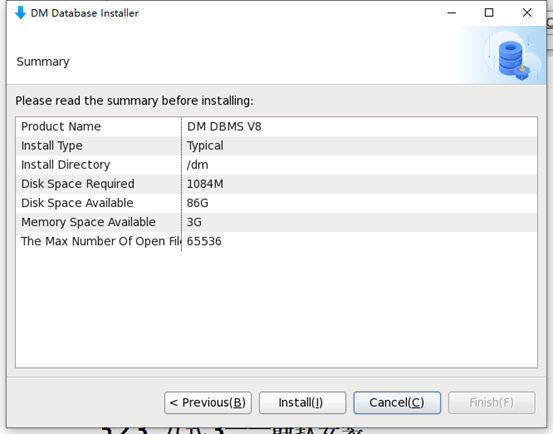
Task: Select the DM DBMS V8 value
Action: [224, 127]
